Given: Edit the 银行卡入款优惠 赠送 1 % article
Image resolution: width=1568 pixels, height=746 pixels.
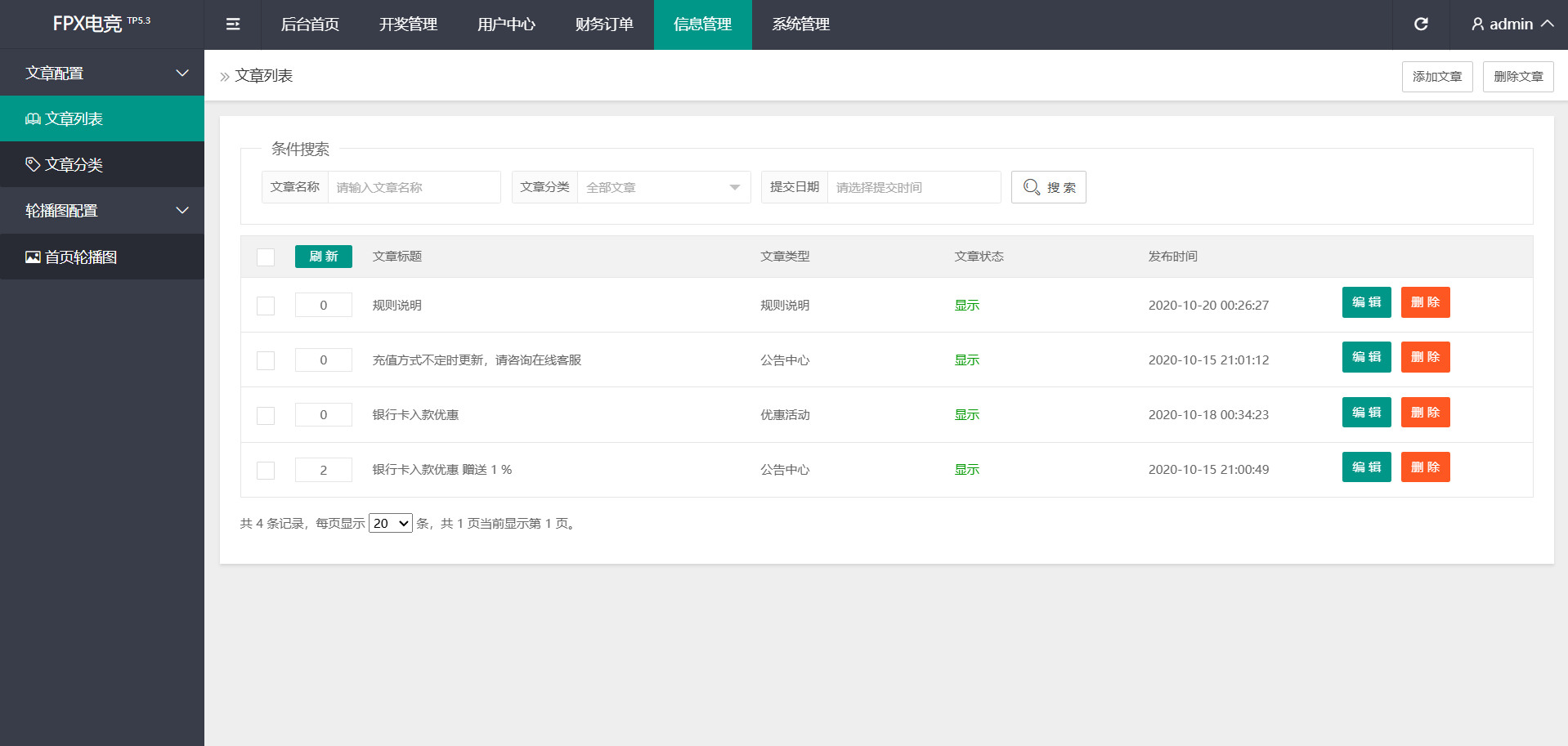Looking at the screenshot, I should point(1367,467).
